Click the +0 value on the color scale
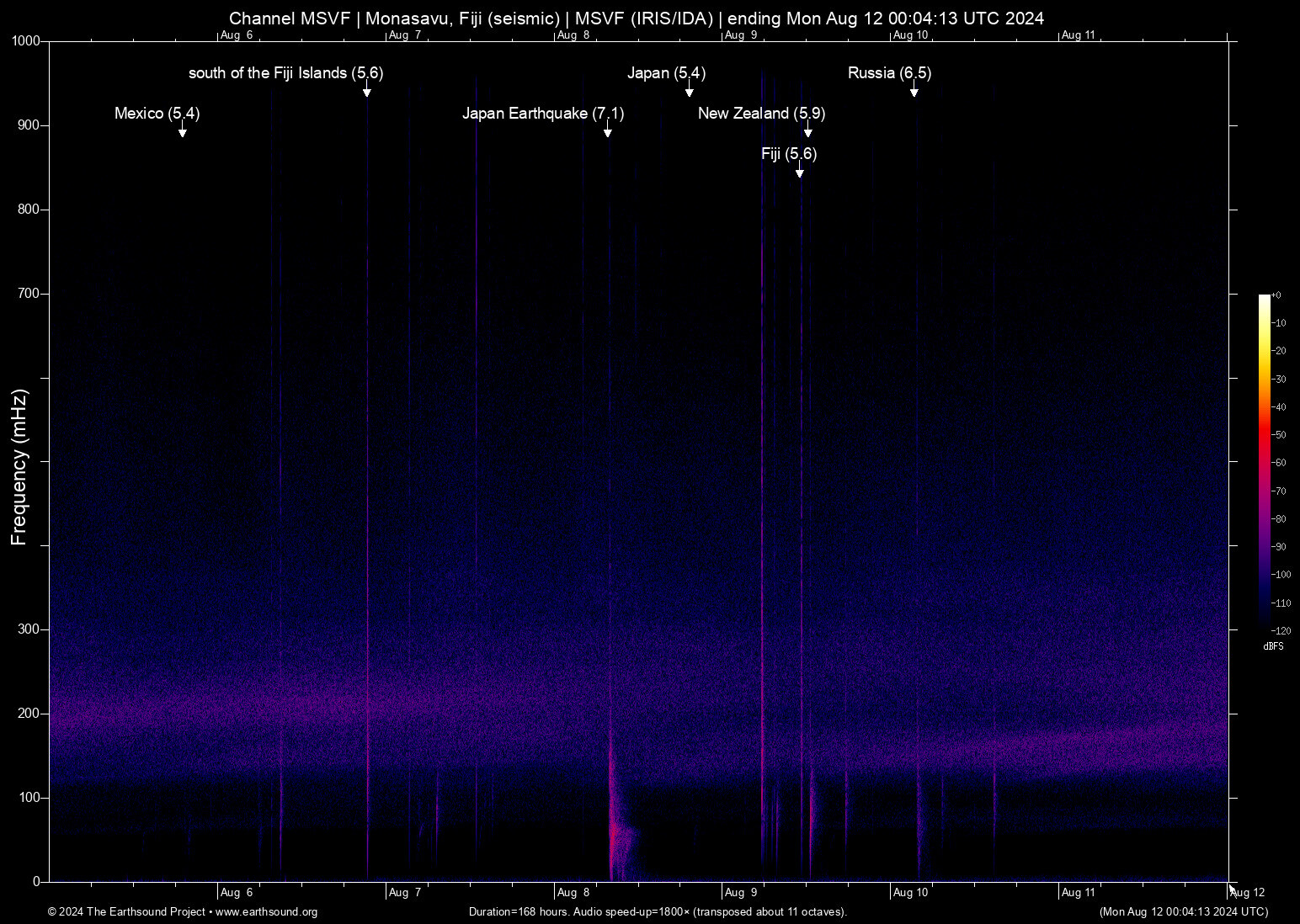Screen dimensions: 1300x924 [1276, 295]
